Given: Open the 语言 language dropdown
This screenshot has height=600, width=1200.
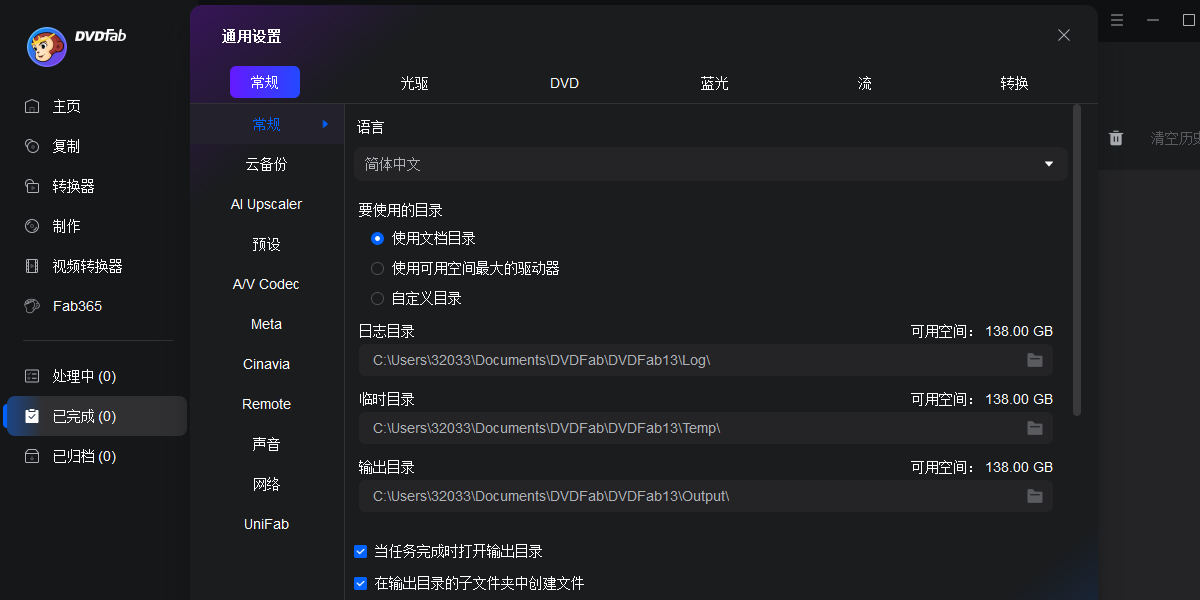Looking at the screenshot, I should 710,163.
